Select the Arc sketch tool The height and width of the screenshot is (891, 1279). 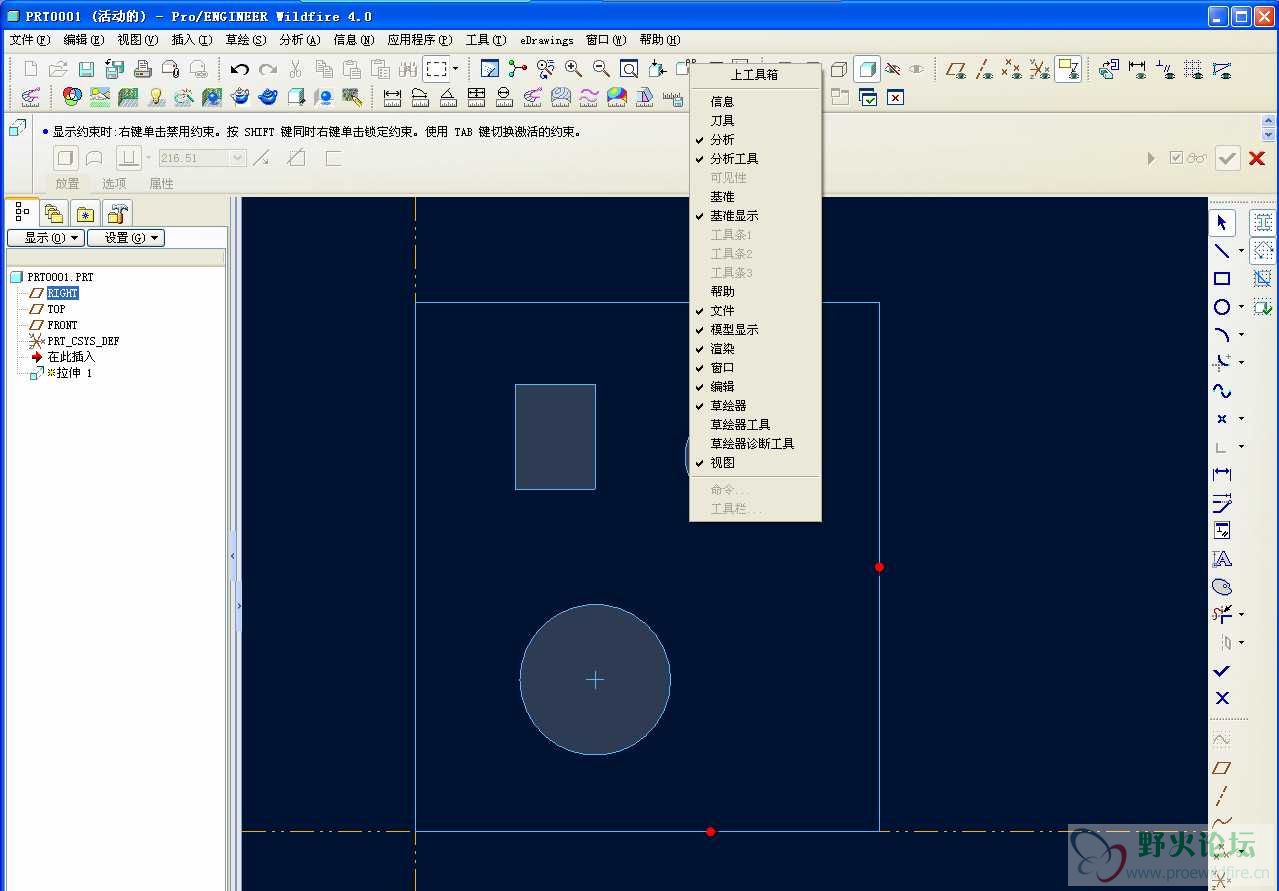point(1222,334)
